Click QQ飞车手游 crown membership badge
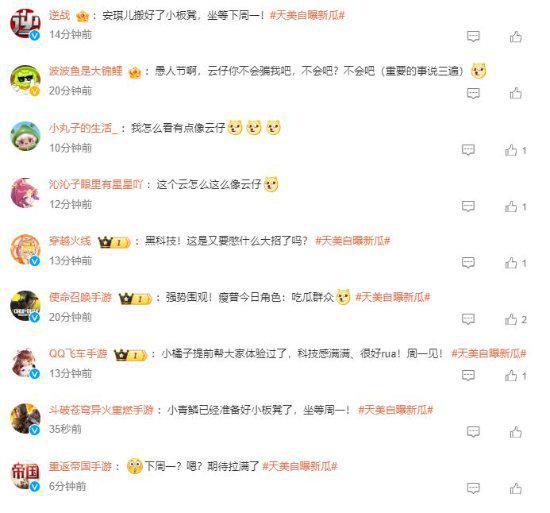Image resolution: width=550 pixels, height=513 pixels. [130, 355]
